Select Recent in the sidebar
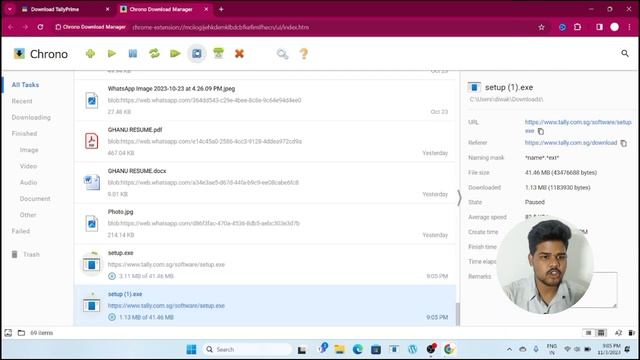The height and width of the screenshot is (360, 640). tap(22, 101)
